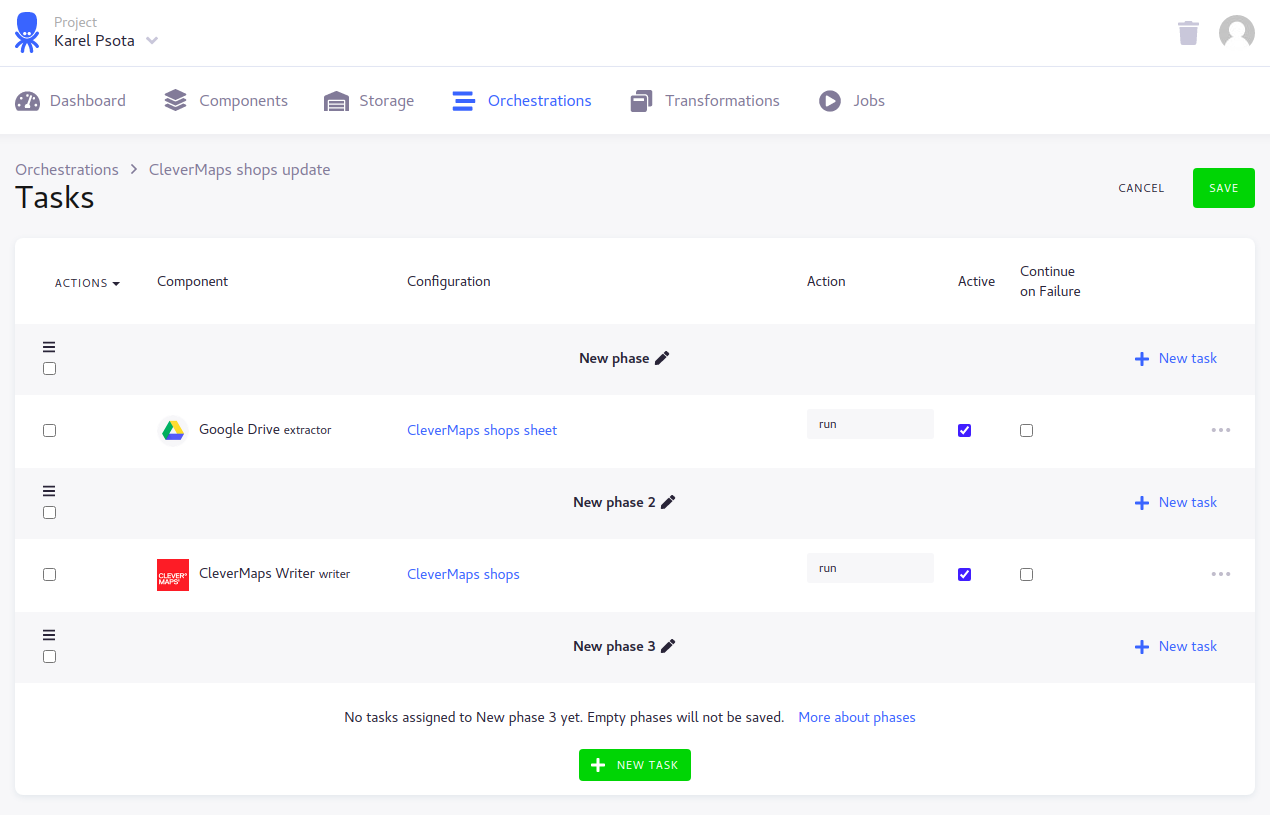Viewport: 1270px width, 815px height.
Task: Click the Google Drive extractor icon
Action: 173,430
